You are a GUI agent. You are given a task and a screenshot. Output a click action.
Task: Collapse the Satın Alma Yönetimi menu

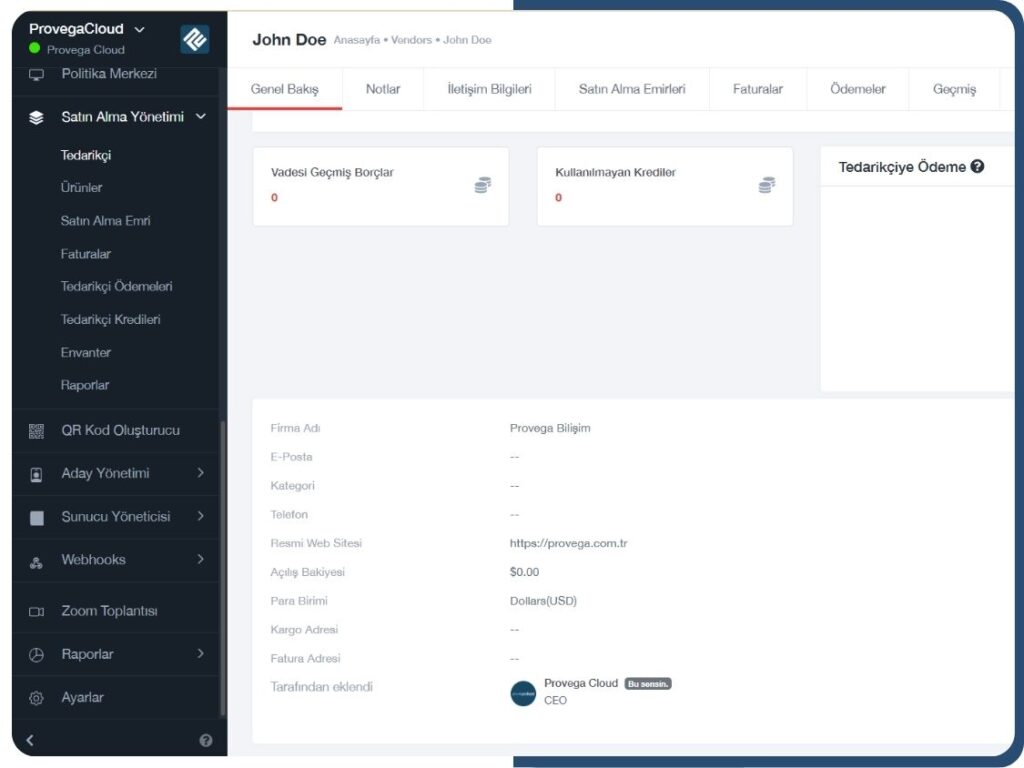coord(201,117)
